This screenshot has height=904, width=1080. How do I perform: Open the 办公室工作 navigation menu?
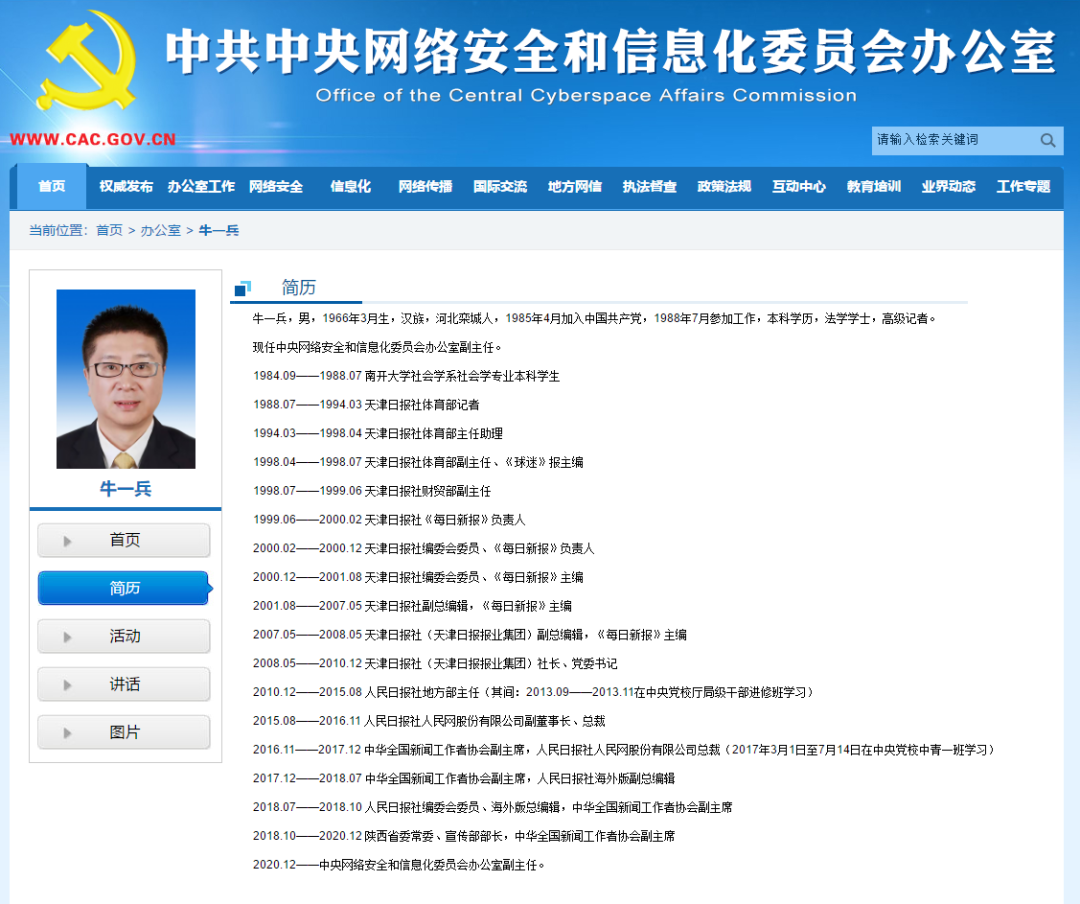click(201, 186)
